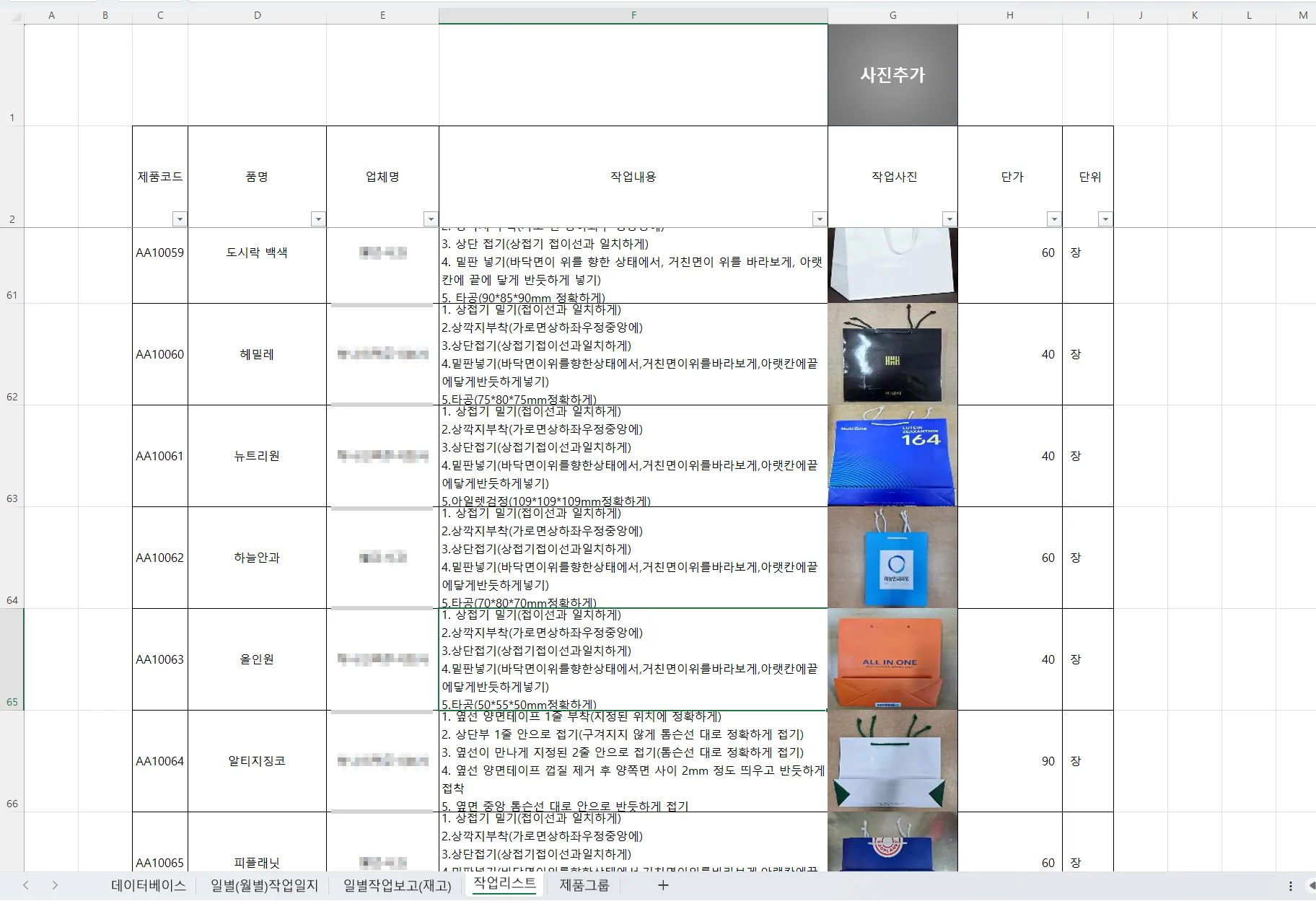The image size is (1316, 901).
Task: Select cell AA10064
Action: [160, 761]
